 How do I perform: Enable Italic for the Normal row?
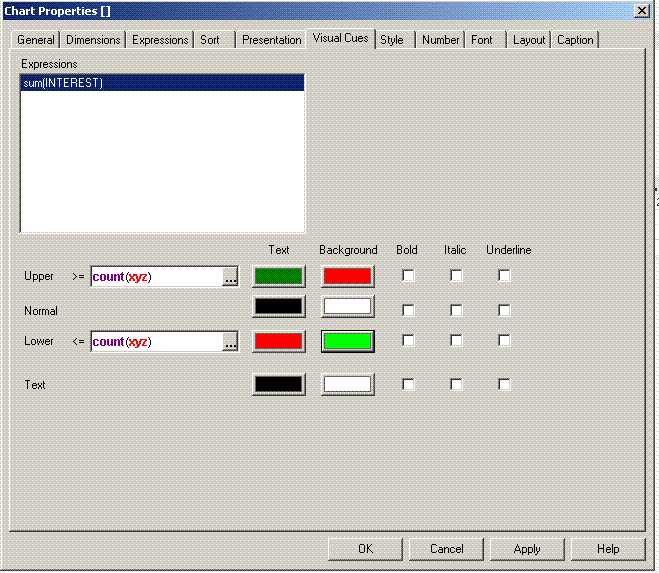[456, 310]
